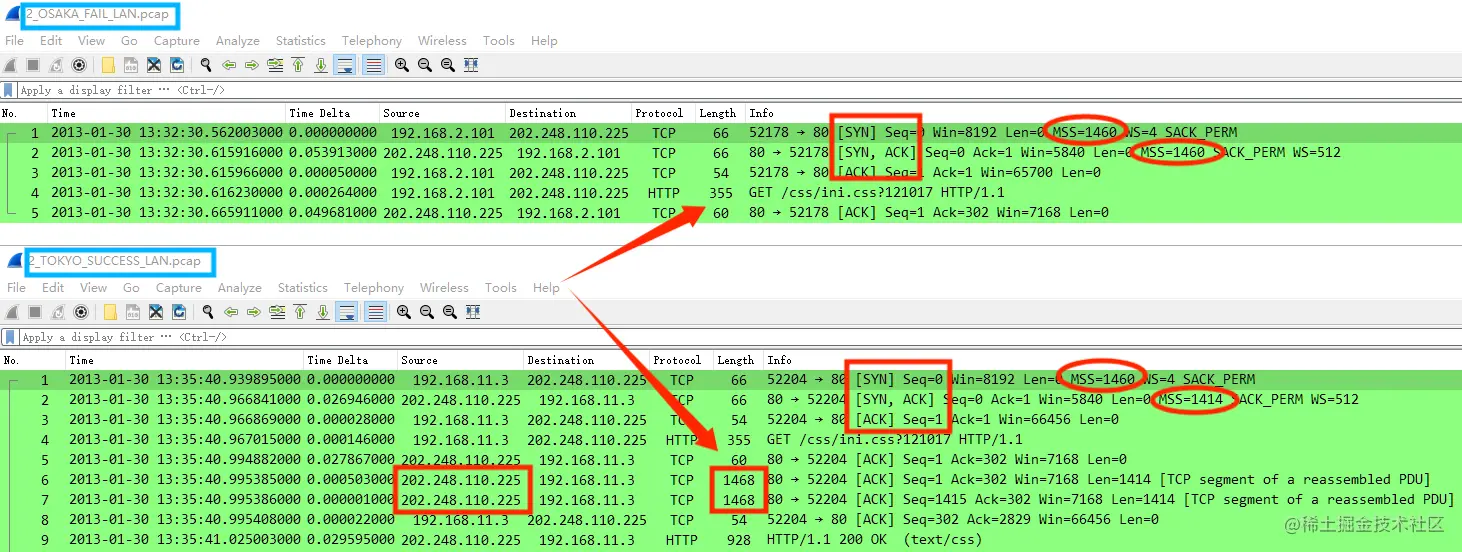Save capture file icon in OSAKA_FAIL_LAN window
Viewport: 1462px width, 552px height.
coord(131,65)
